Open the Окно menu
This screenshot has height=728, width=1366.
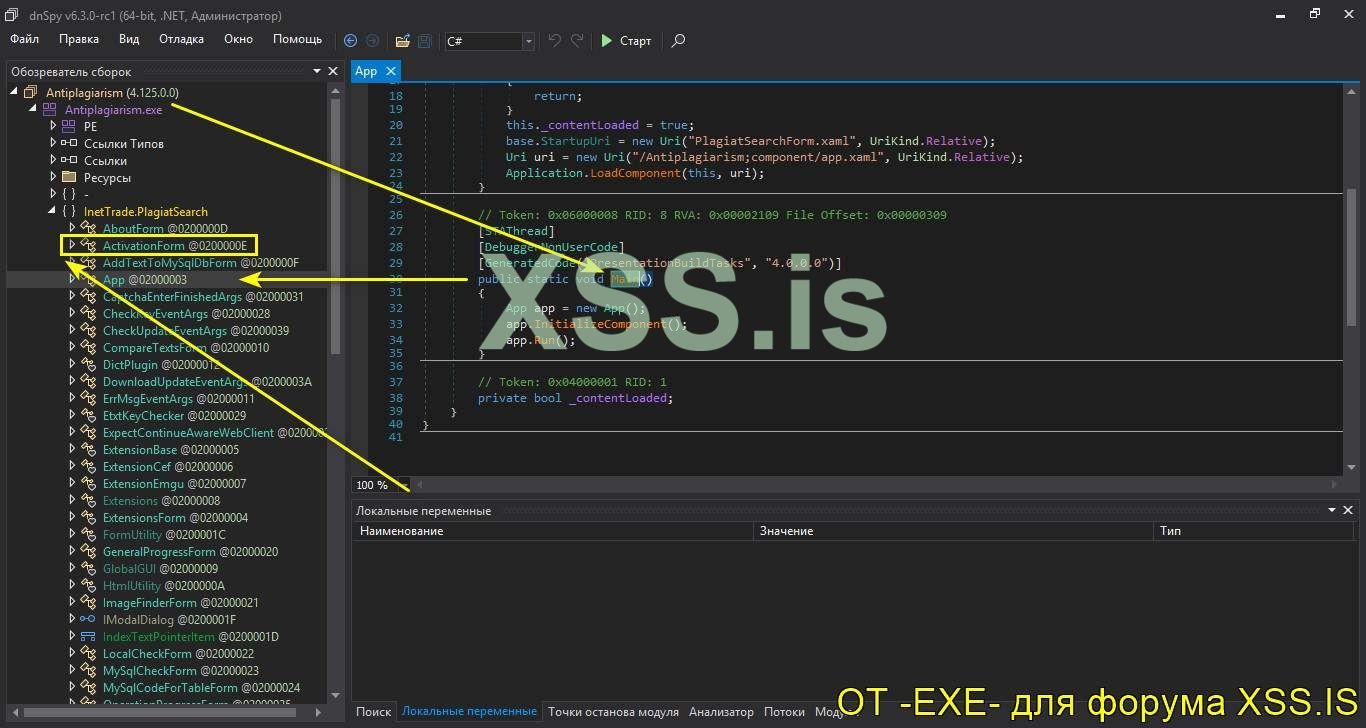pos(238,40)
